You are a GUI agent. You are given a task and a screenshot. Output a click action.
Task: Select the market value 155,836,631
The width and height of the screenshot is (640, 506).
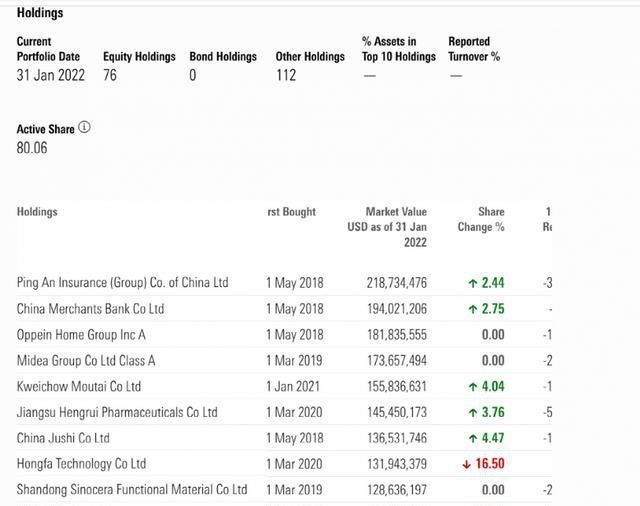click(397, 386)
